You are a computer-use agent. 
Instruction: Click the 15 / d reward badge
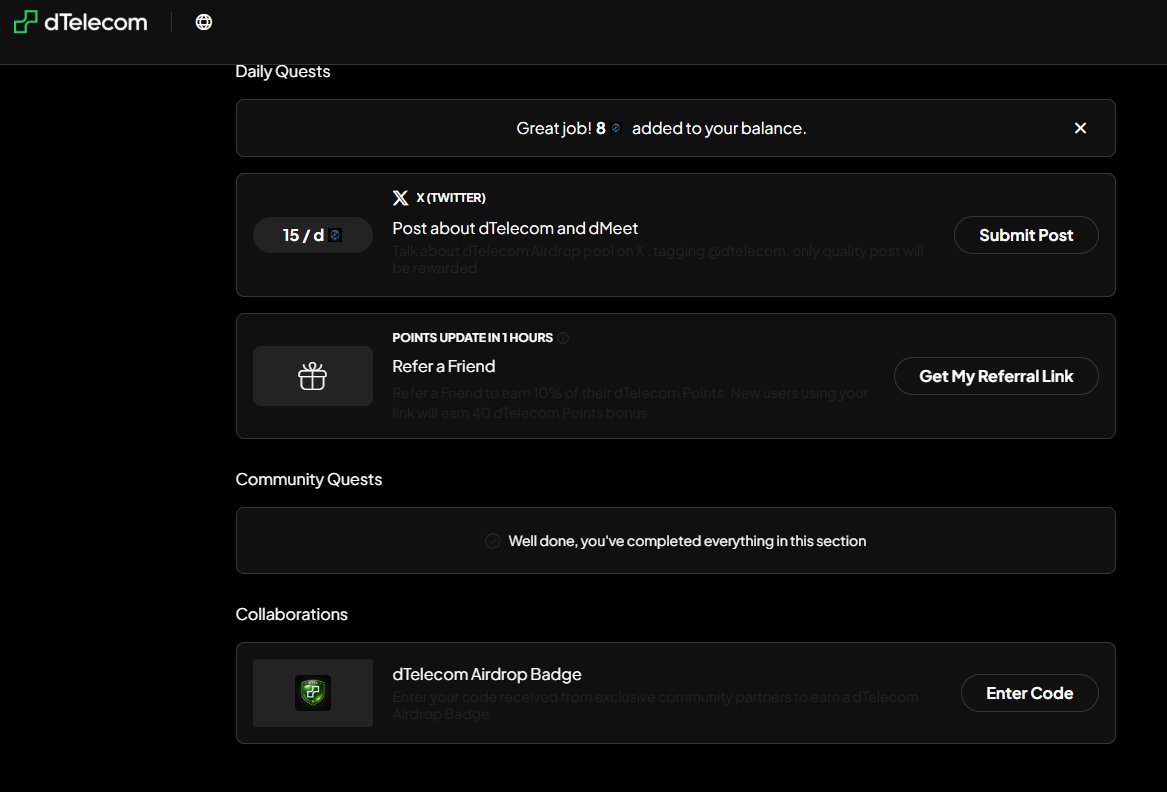click(x=313, y=235)
